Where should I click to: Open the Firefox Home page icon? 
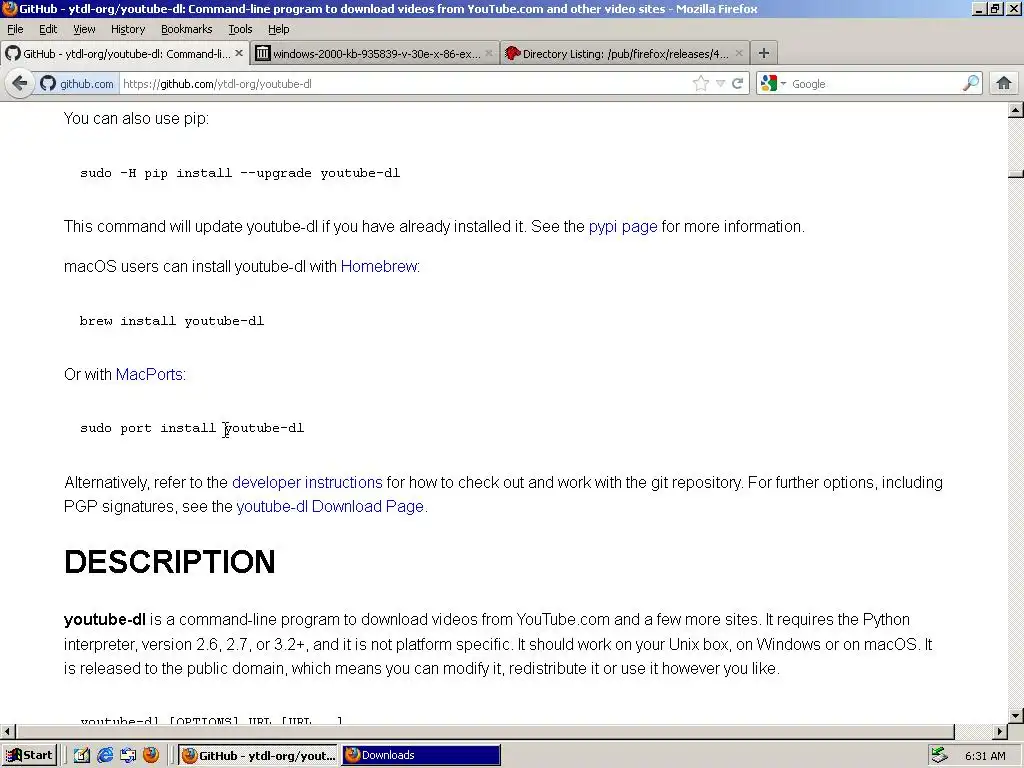(1004, 84)
